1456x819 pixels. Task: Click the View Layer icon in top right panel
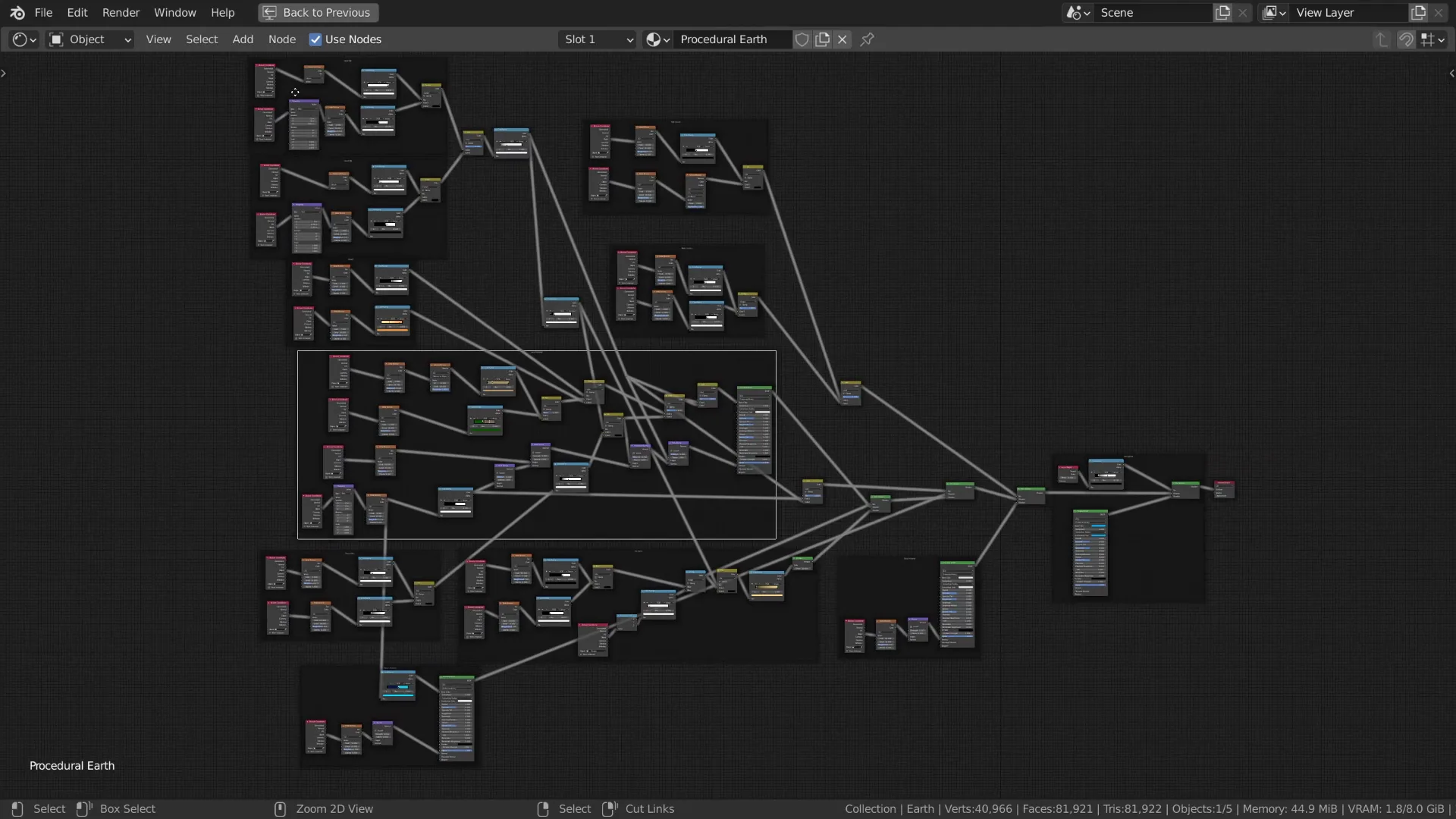point(1272,12)
